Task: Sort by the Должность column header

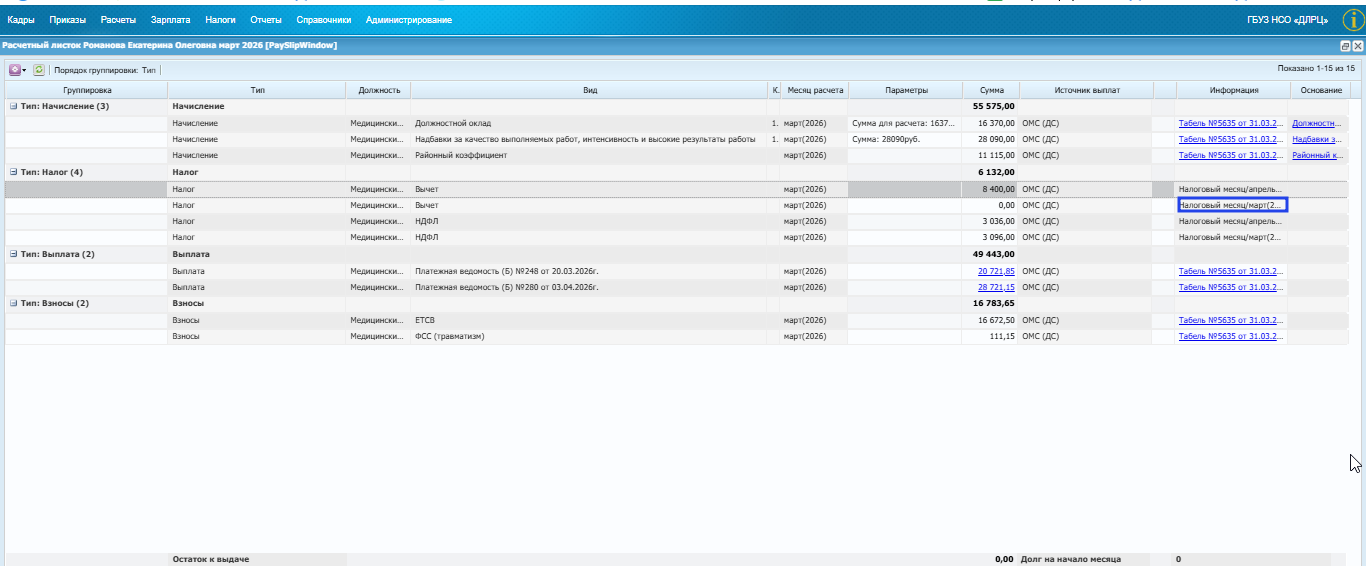Action: point(378,90)
